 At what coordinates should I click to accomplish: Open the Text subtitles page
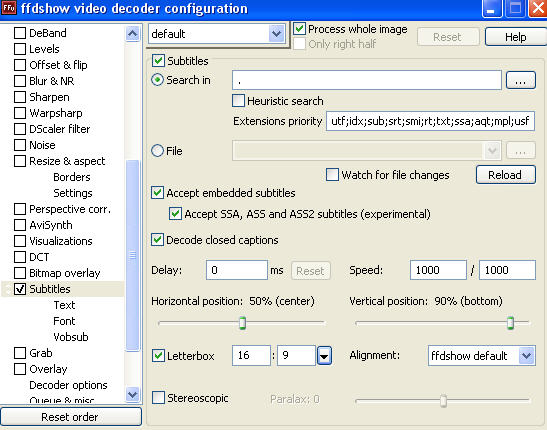tap(65, 305)
